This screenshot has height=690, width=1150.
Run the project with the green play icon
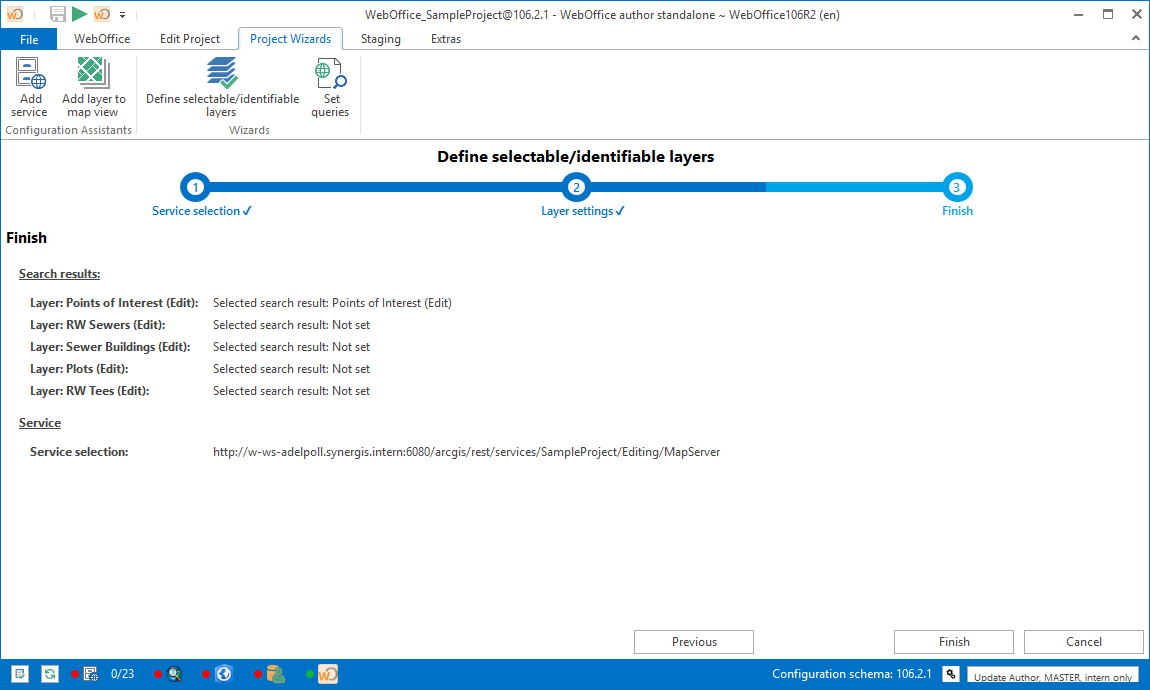(78, 14)
